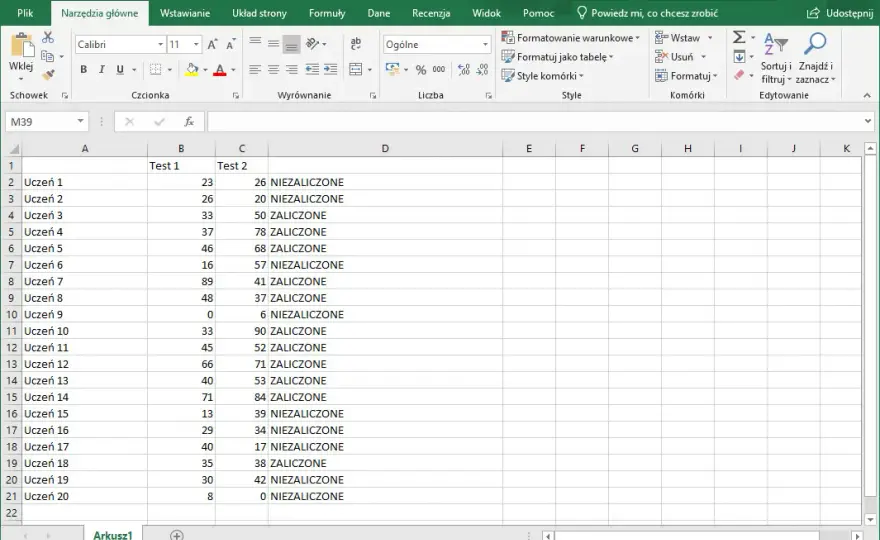Align text right in the cell
880x540 pixels.
click(292, 70)
